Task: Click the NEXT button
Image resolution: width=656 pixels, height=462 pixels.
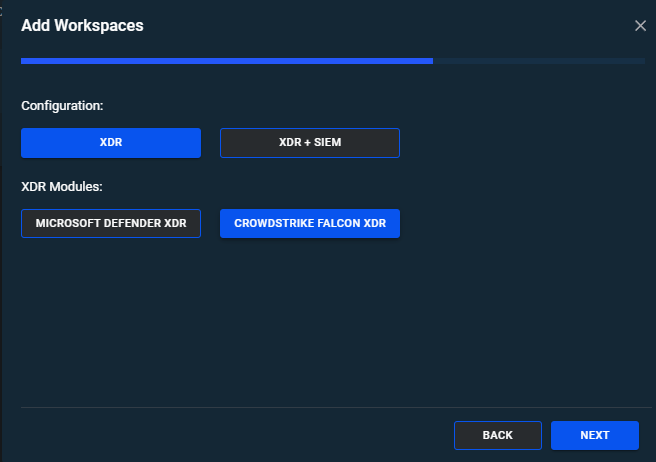Action: 594,435
